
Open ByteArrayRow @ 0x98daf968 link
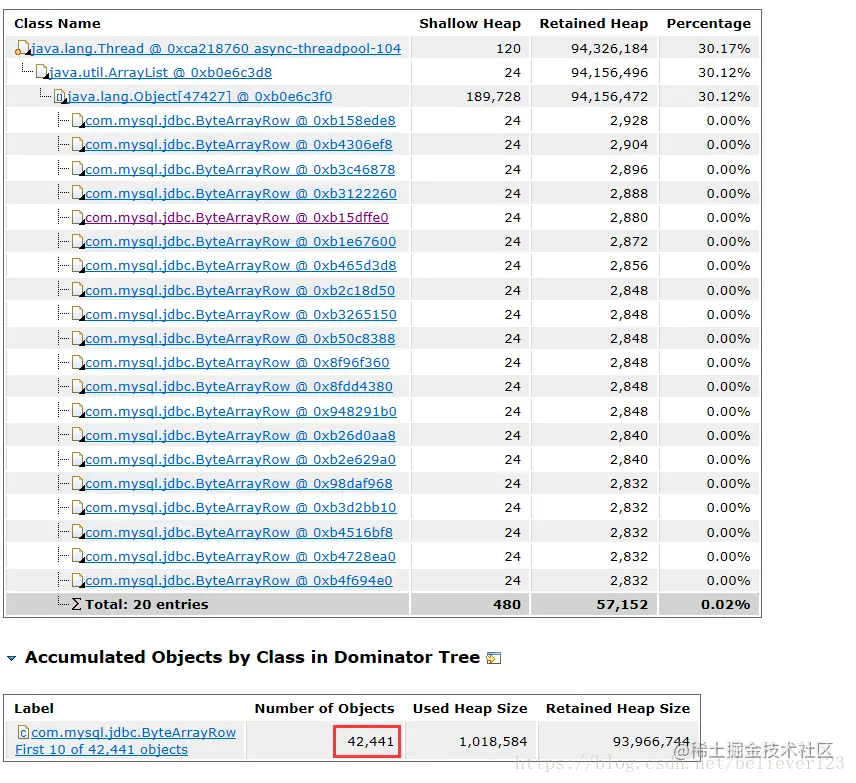point(239,484)
